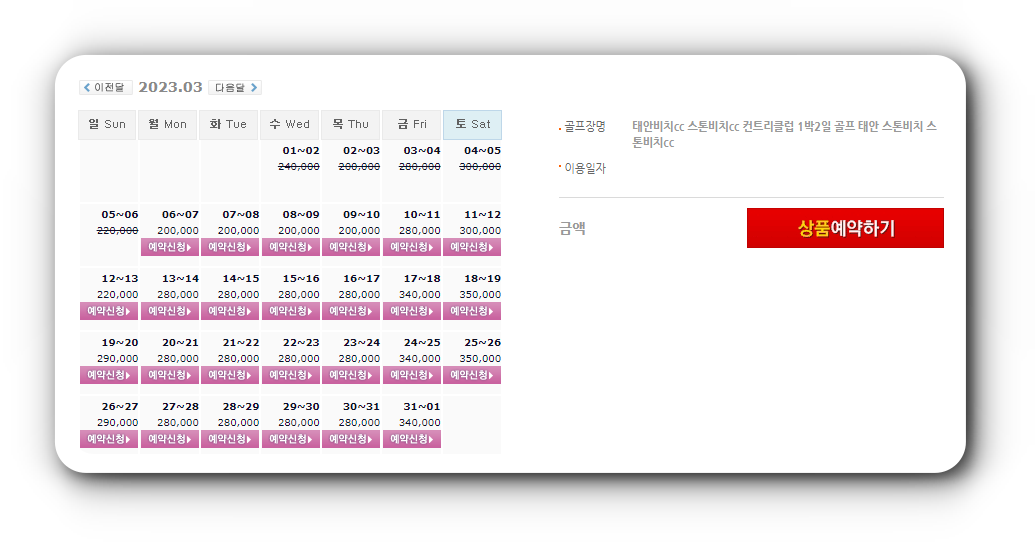The height and width of the screenshot is (542, 1035).
Task: Click the 05~06 date label
Action: tap(120, 215)
